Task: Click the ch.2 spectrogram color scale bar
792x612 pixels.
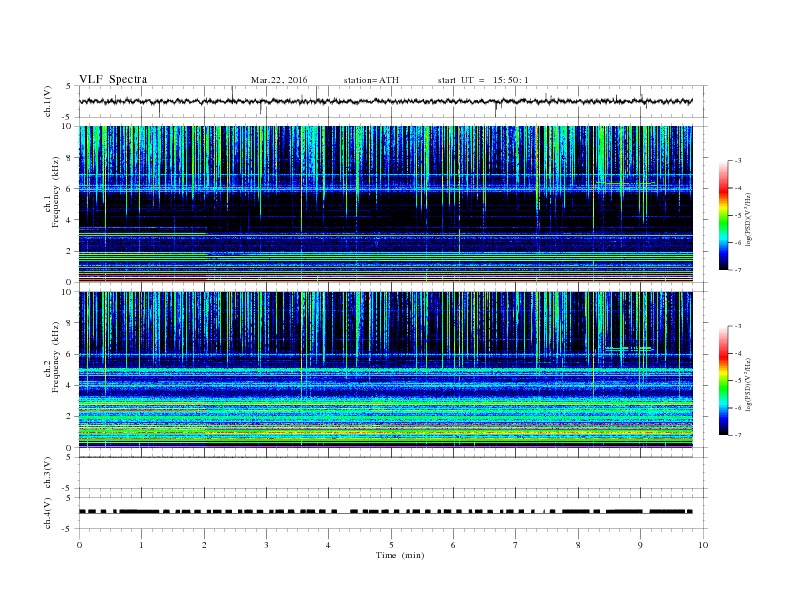Action: (723, 381)
